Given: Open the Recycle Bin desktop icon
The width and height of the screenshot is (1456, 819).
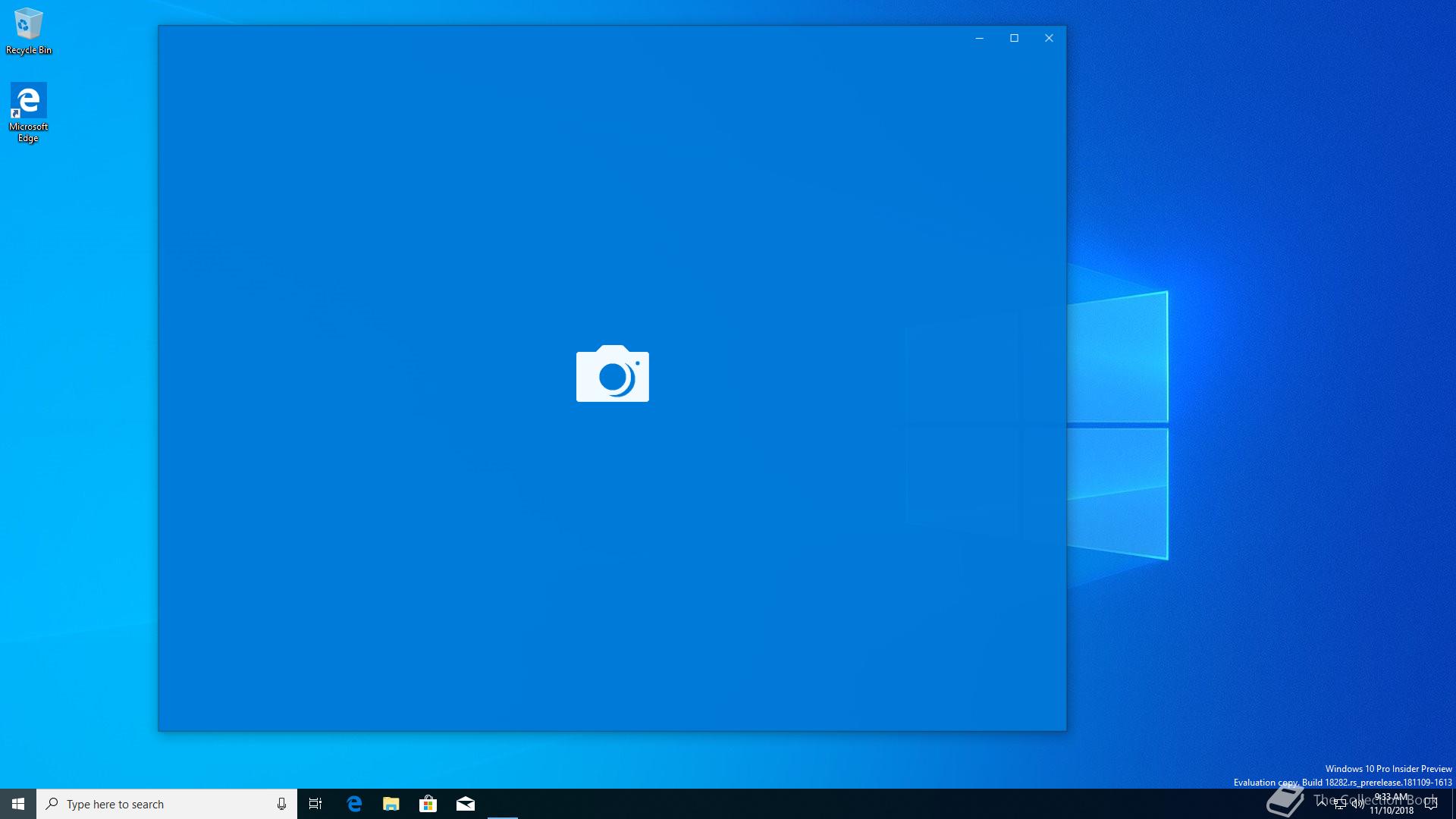Looking at the screenshot, I should 29,31.
